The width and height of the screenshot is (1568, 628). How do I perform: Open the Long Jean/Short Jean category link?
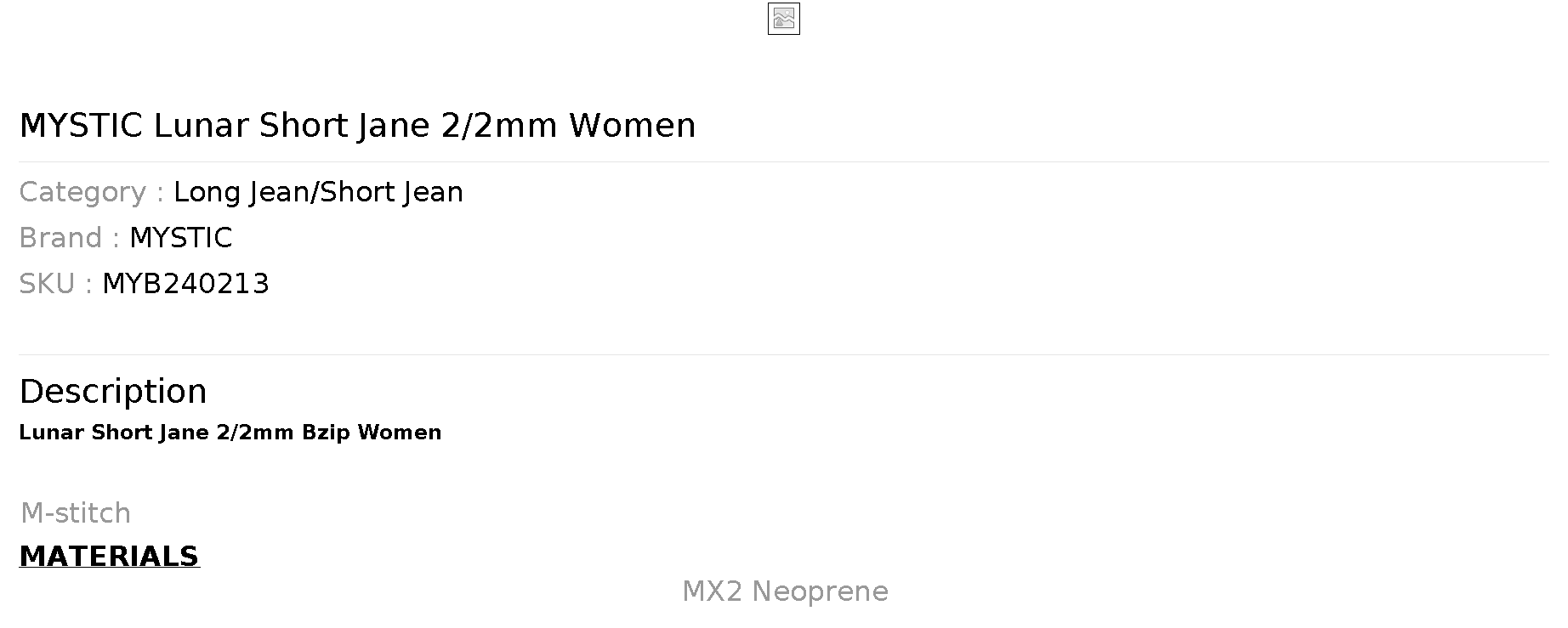pos(318,192)
